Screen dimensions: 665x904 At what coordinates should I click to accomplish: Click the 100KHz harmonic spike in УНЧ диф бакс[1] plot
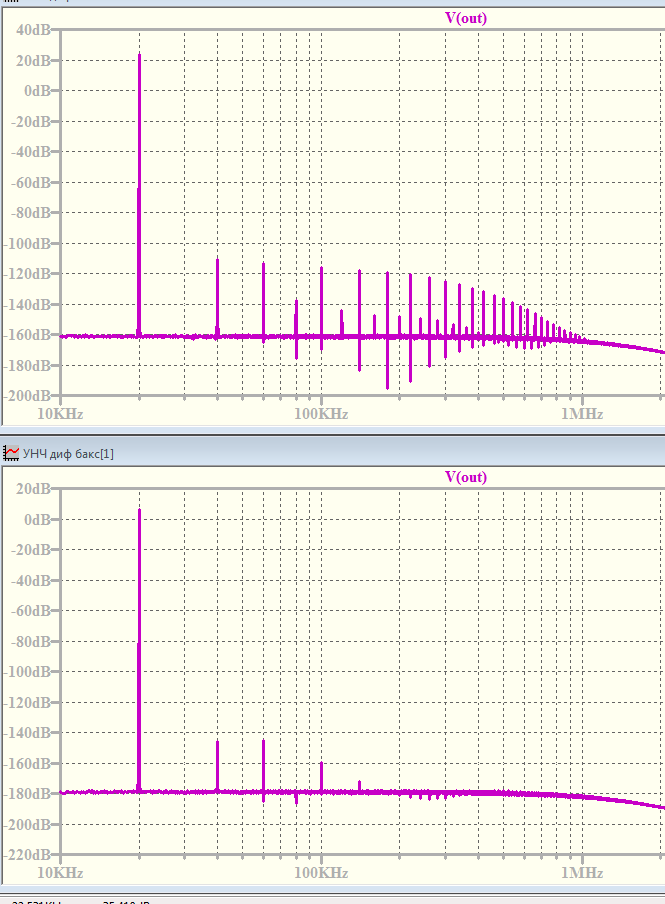point(321,777)
